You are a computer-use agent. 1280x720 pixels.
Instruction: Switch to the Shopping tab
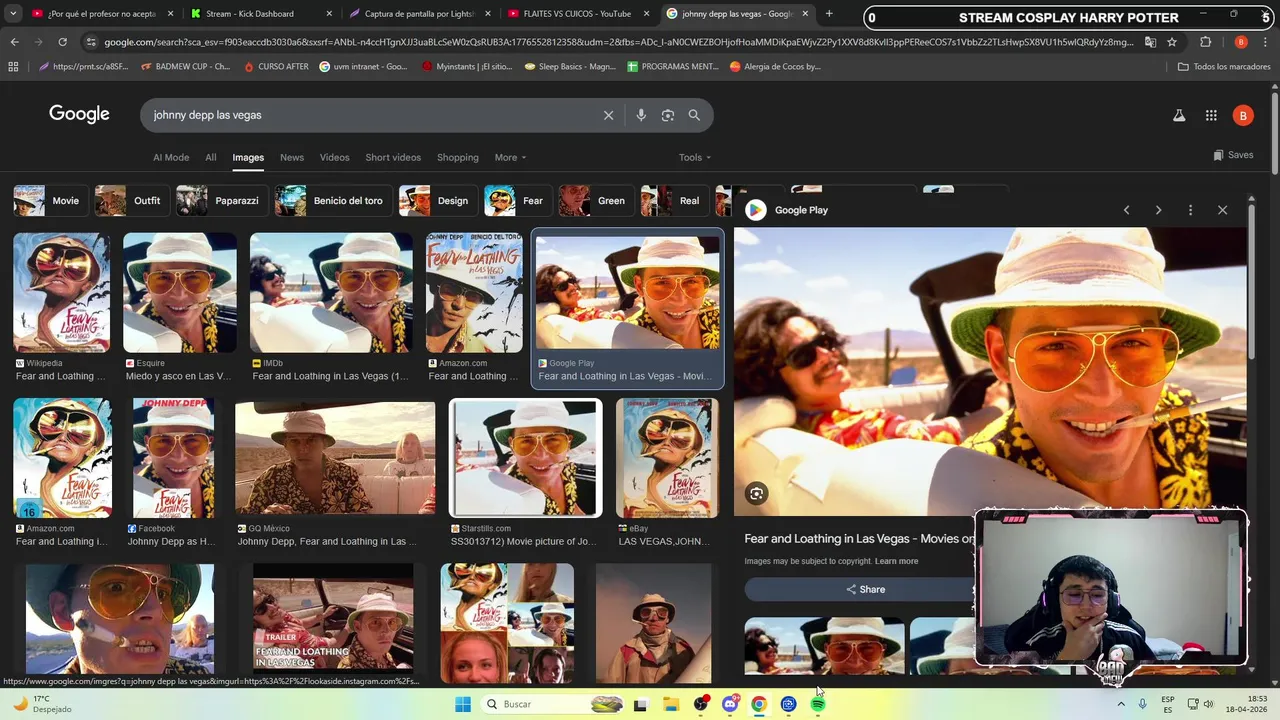tap(458, 157)
